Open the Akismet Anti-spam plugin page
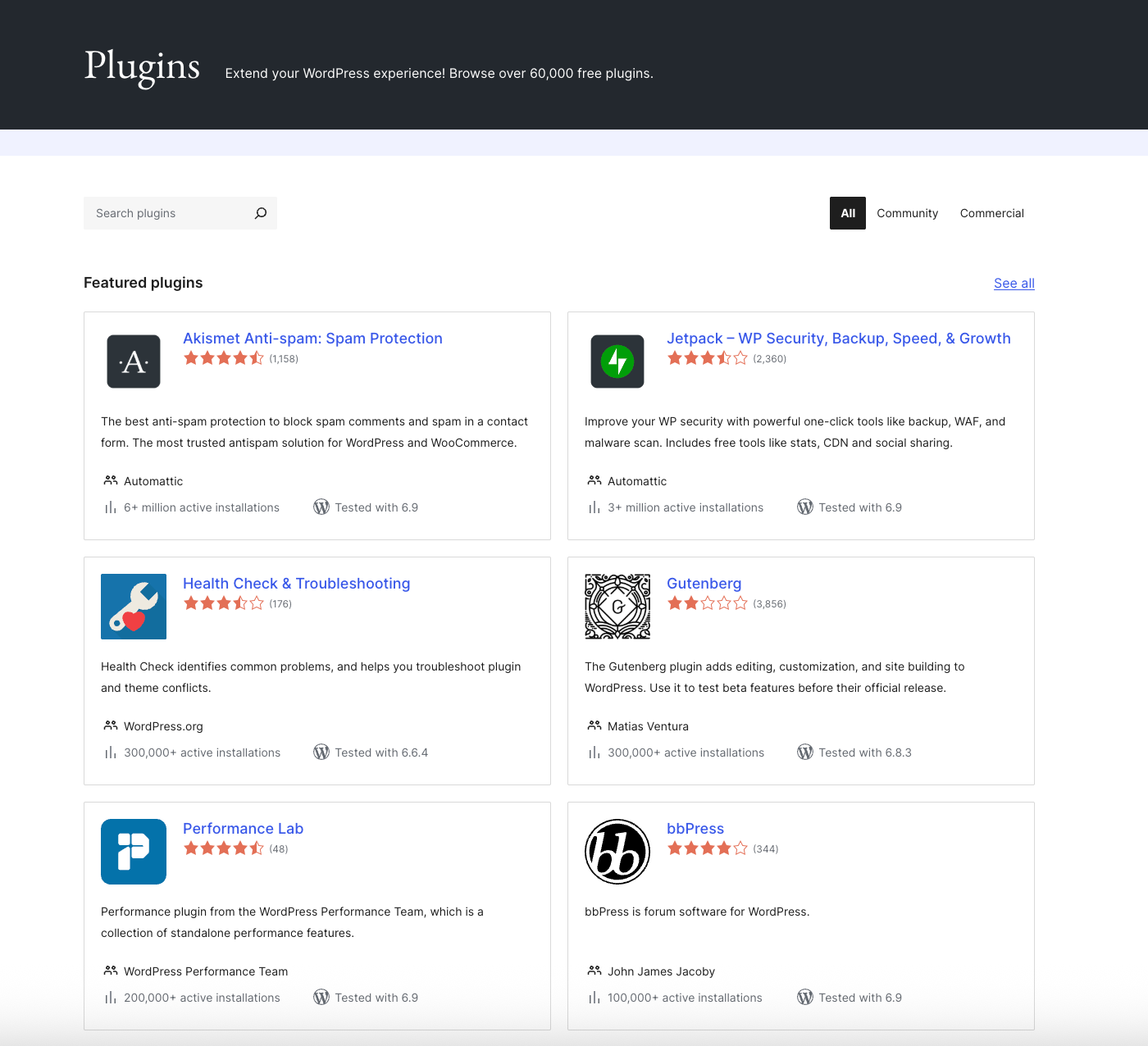The image size is (1148, 1046). pyautogui.click(x=312, y=338)
